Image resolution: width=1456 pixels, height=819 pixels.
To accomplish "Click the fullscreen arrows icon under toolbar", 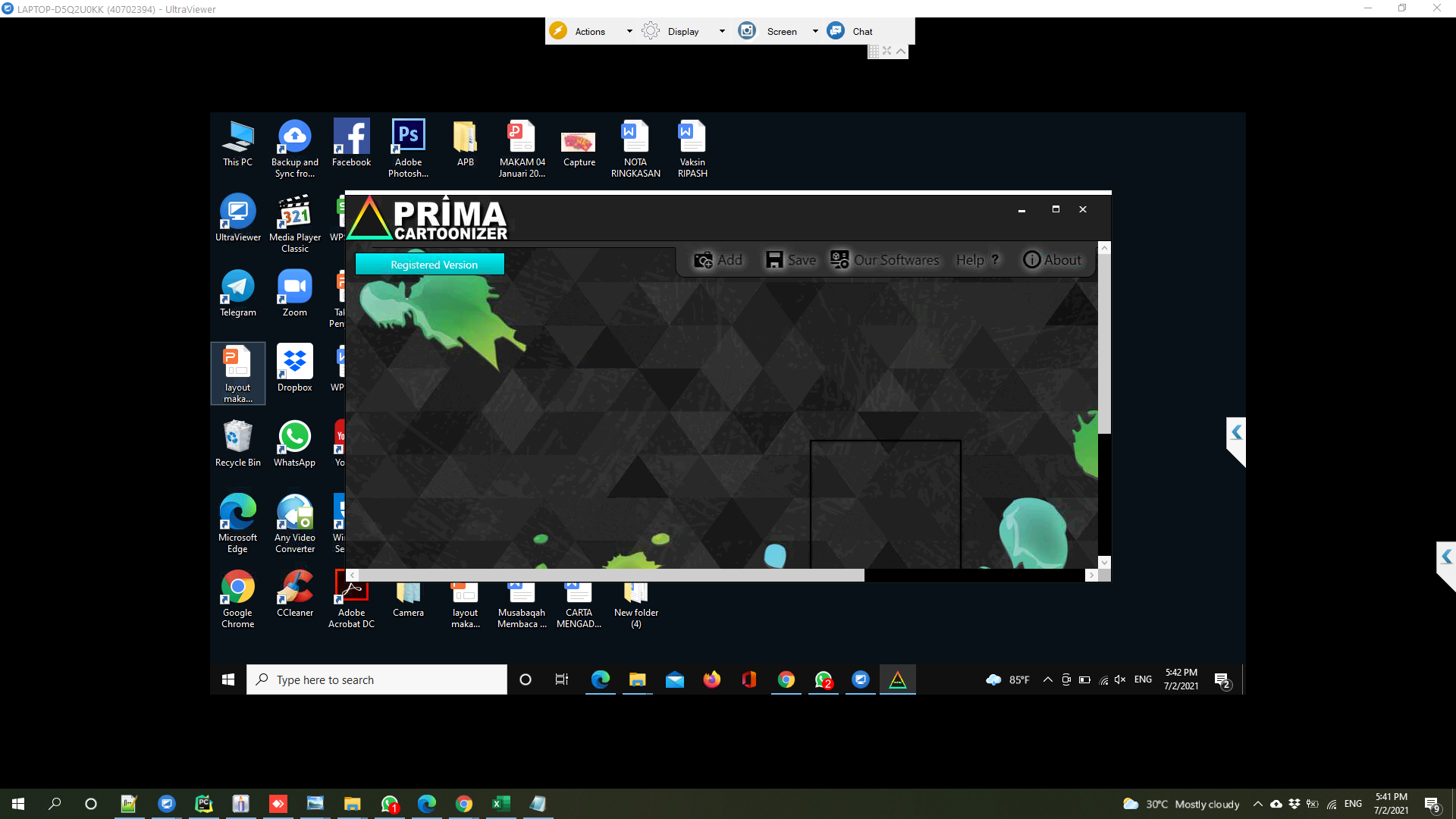I will (x=887, y=51).
